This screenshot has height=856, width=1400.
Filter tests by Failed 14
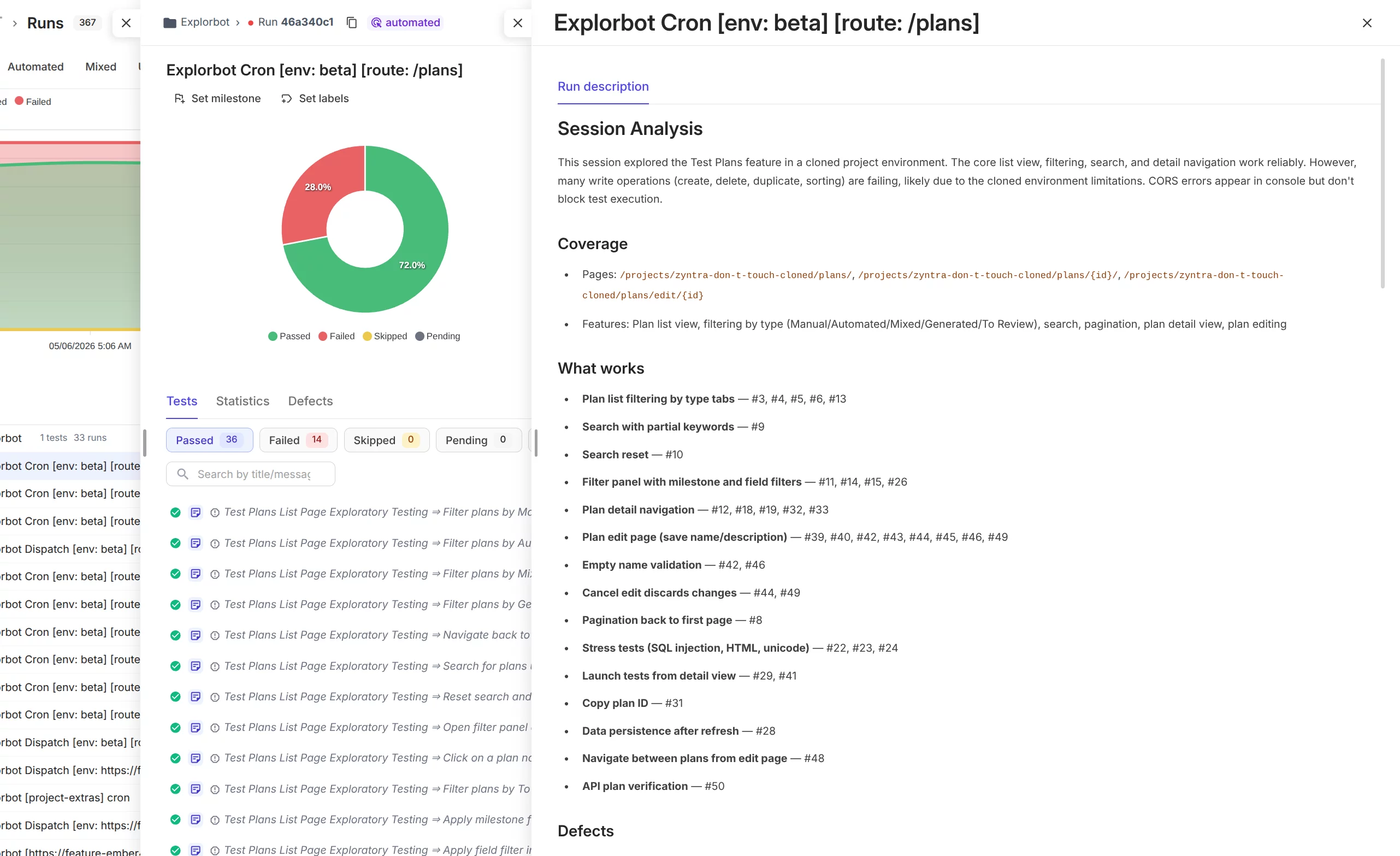(298, 440)
